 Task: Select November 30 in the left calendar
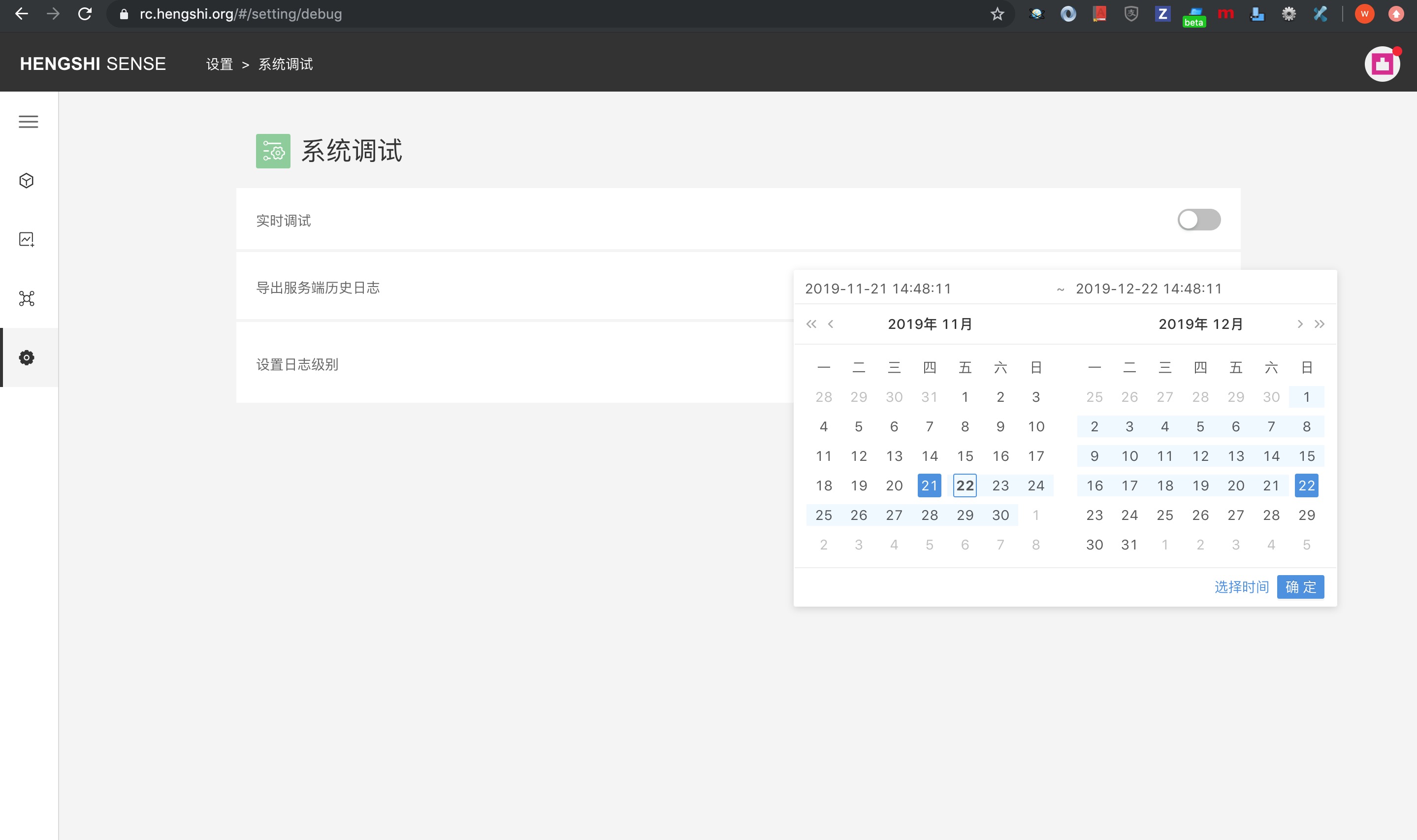(1000, 515)
